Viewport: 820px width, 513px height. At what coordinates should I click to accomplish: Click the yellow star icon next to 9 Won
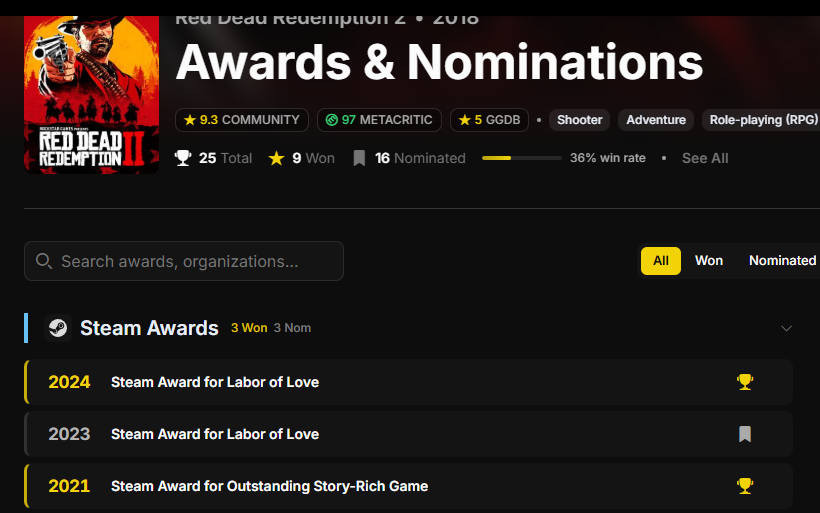click(x=276, y=158)
